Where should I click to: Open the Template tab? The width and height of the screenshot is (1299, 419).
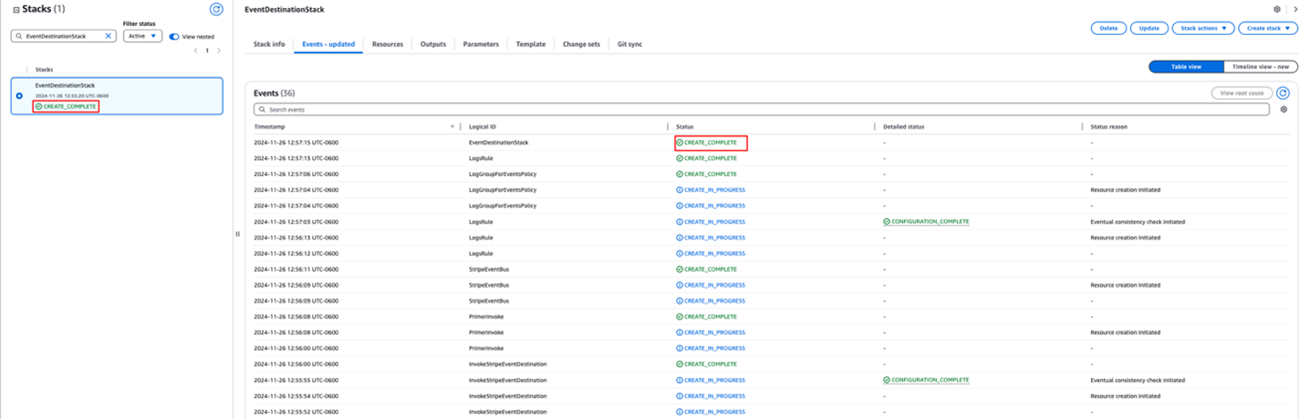coord(531,44)
